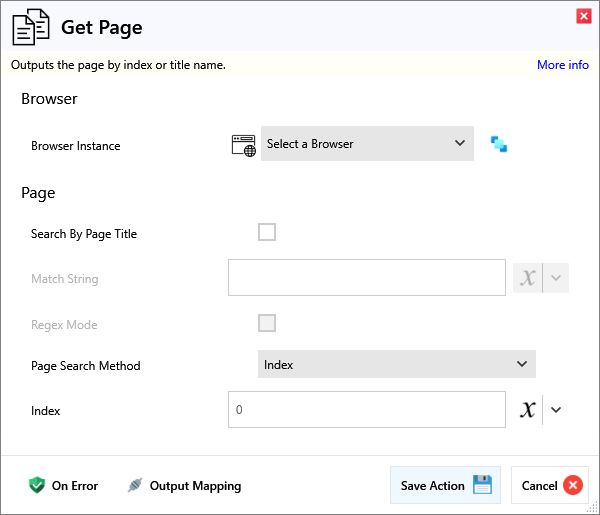Toggle the Regex Mode checkbox

pos(267,323)
